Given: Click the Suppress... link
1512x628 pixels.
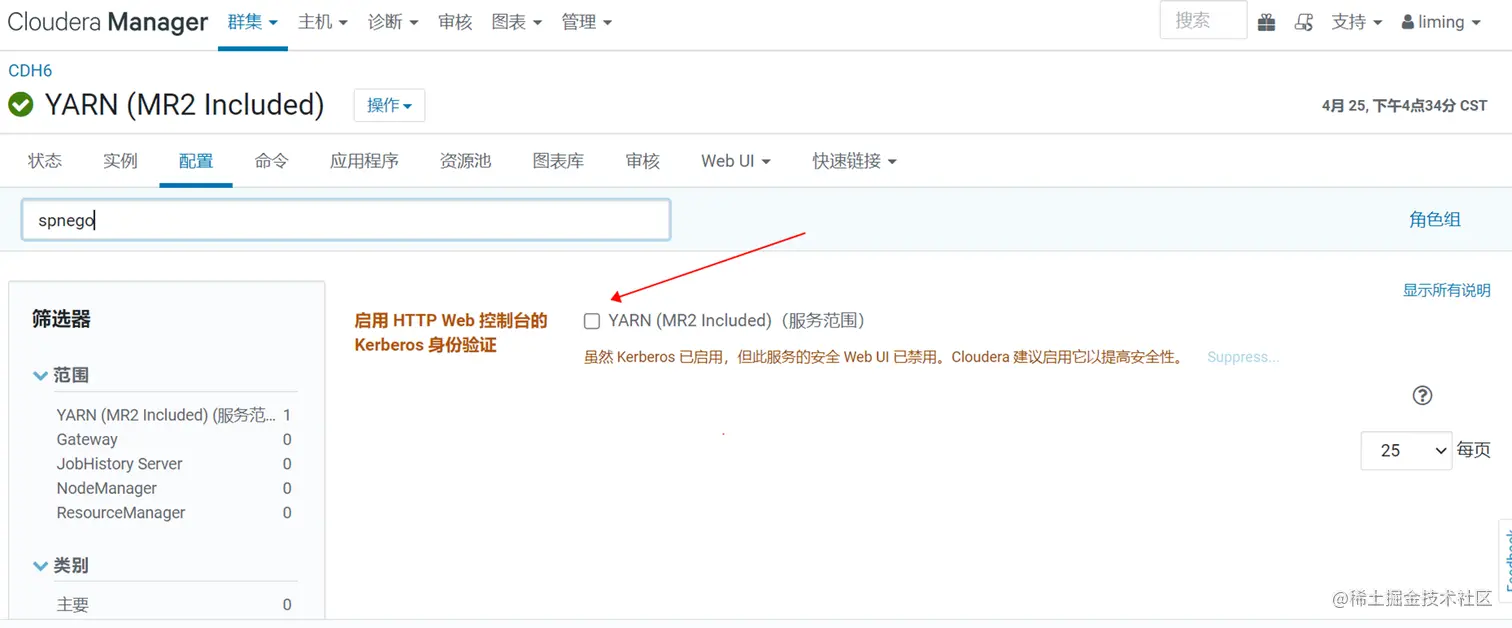Looking at the screenshot, I should pyautogui.click(x=1243, y=357).
